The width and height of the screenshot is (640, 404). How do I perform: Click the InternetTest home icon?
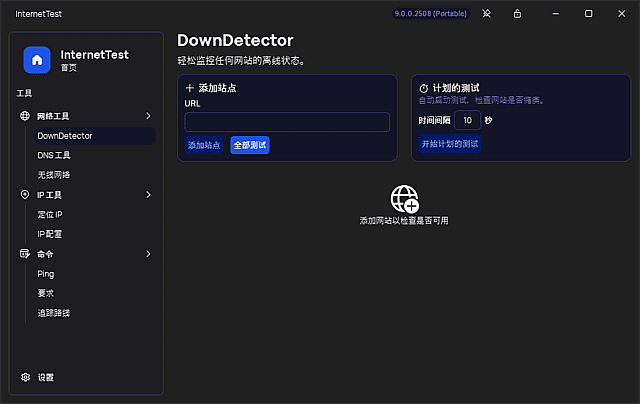[37, 60]
